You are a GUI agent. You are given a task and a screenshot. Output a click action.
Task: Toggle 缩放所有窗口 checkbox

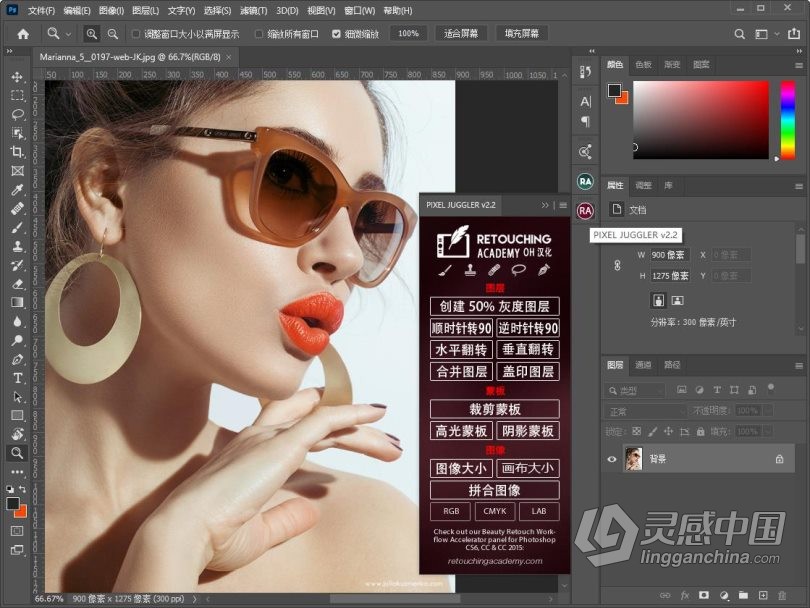tap(259, 34)
